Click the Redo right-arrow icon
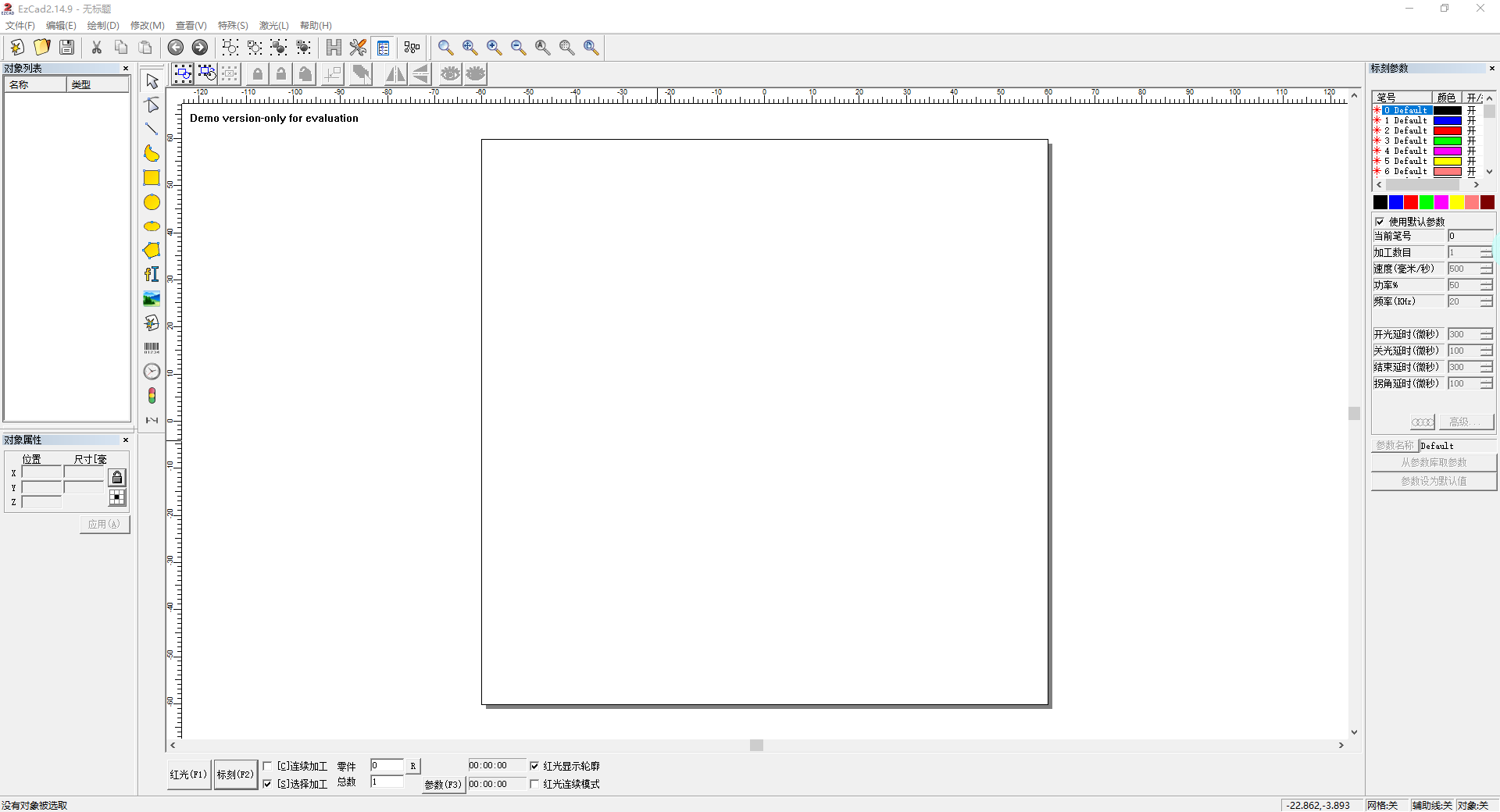 pos(200,48)
